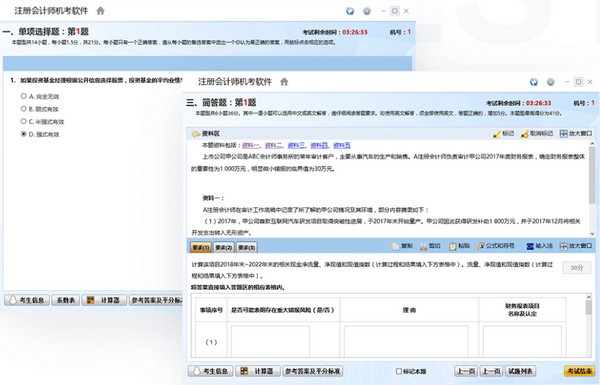
Task: Click the 资料区 scrollbar down arrow
Action: (x=592, y=233)
